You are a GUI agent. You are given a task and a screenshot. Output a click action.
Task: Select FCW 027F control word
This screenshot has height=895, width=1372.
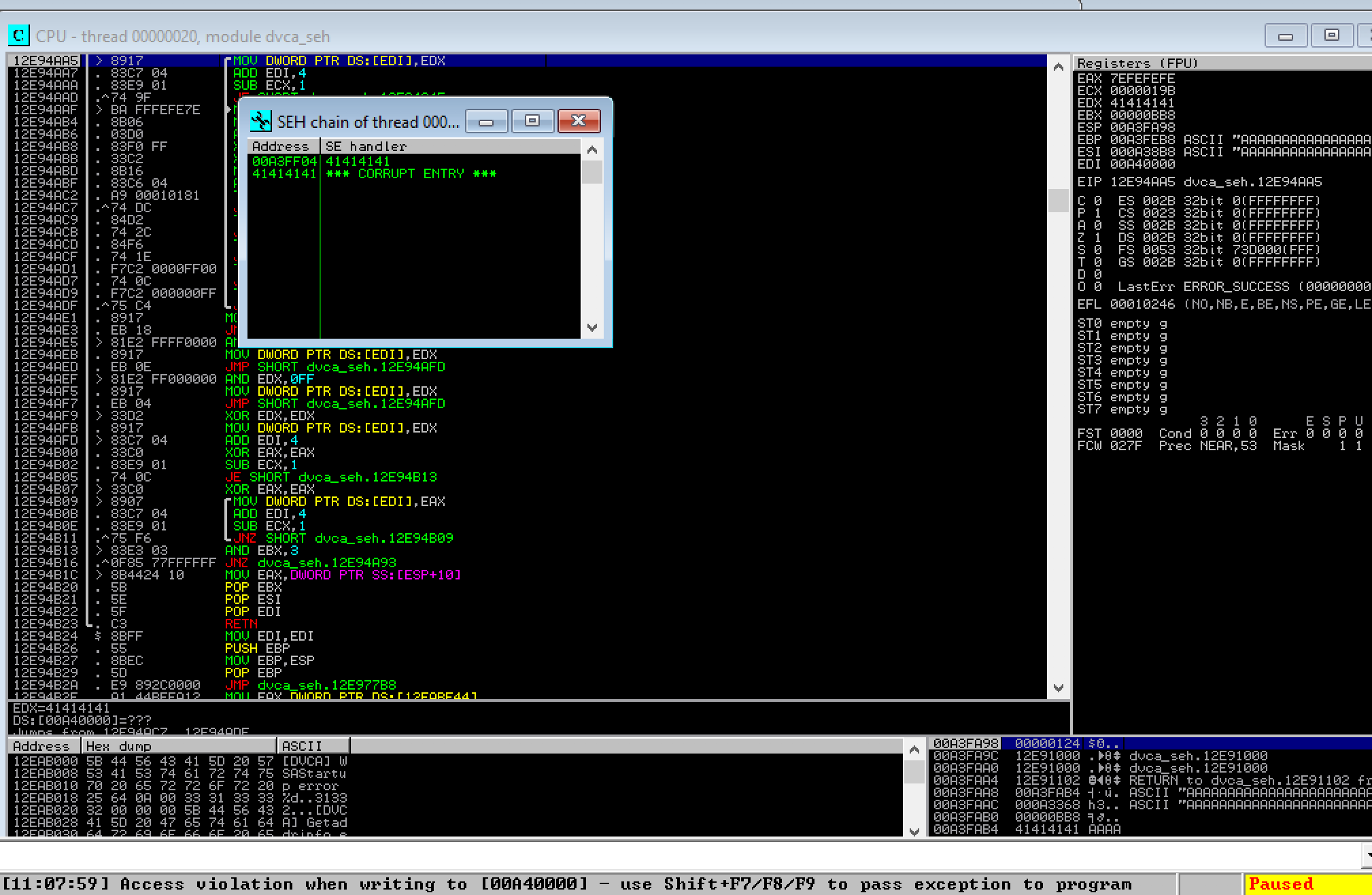(x=1110, y=445)
